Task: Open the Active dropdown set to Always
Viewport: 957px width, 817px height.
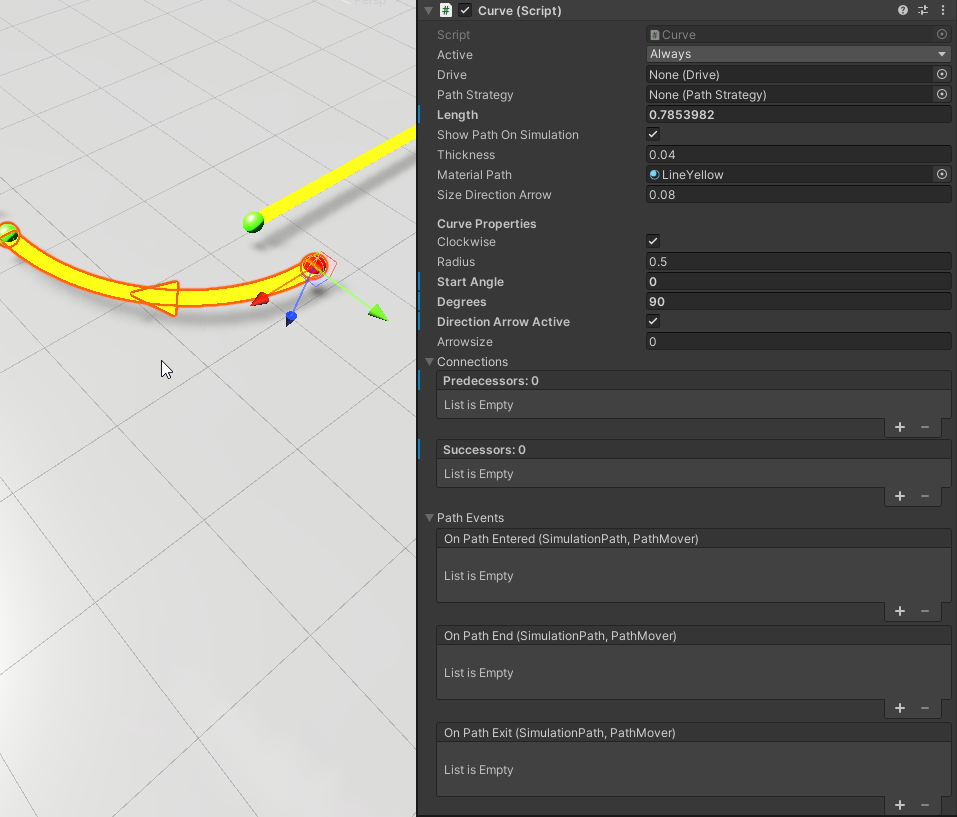Action: (798, 54)
